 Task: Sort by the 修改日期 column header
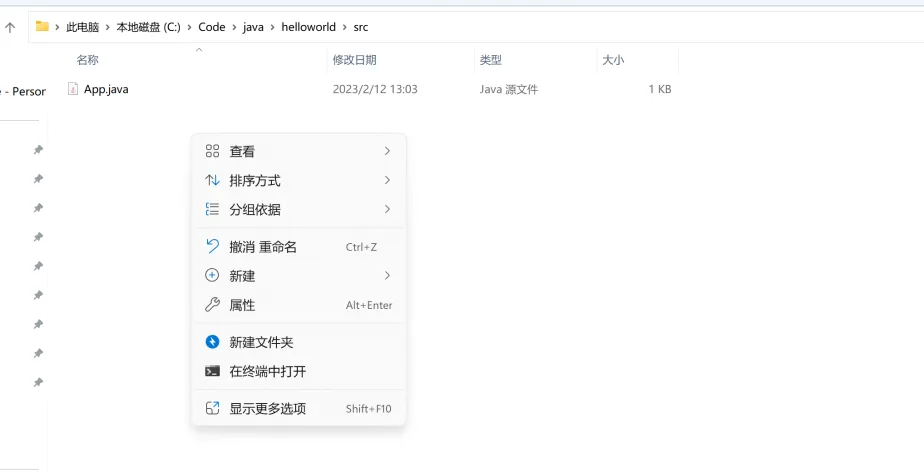tap(354, 60)
